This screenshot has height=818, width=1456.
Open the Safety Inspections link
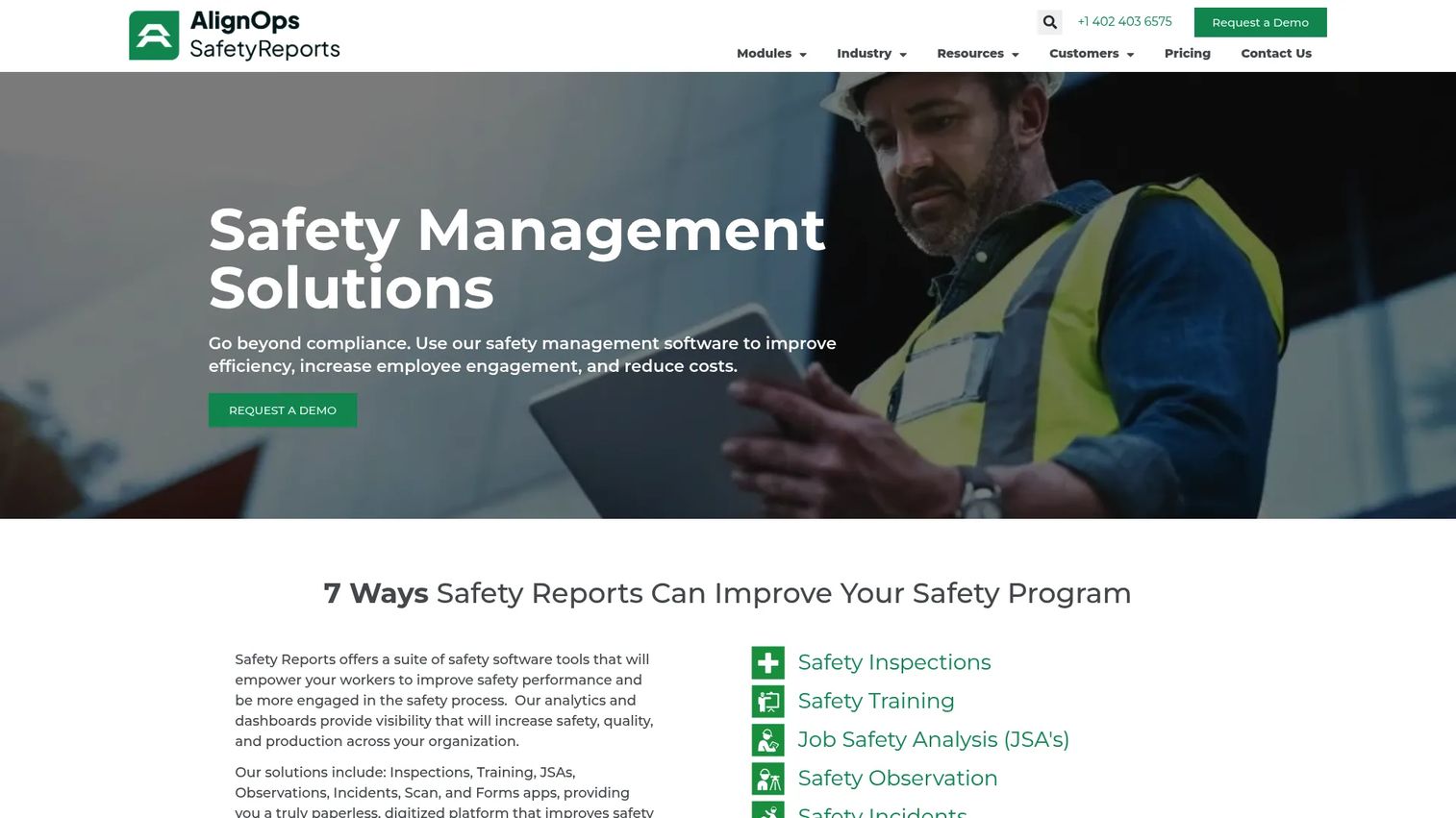coord(894,662)
